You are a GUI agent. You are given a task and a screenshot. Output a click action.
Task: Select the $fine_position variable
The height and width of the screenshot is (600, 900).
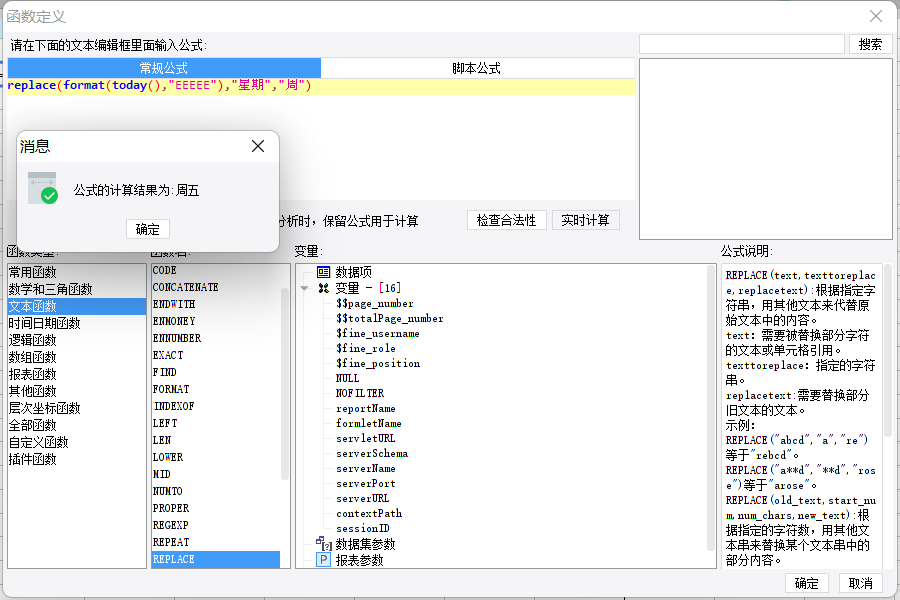point(378,363)
